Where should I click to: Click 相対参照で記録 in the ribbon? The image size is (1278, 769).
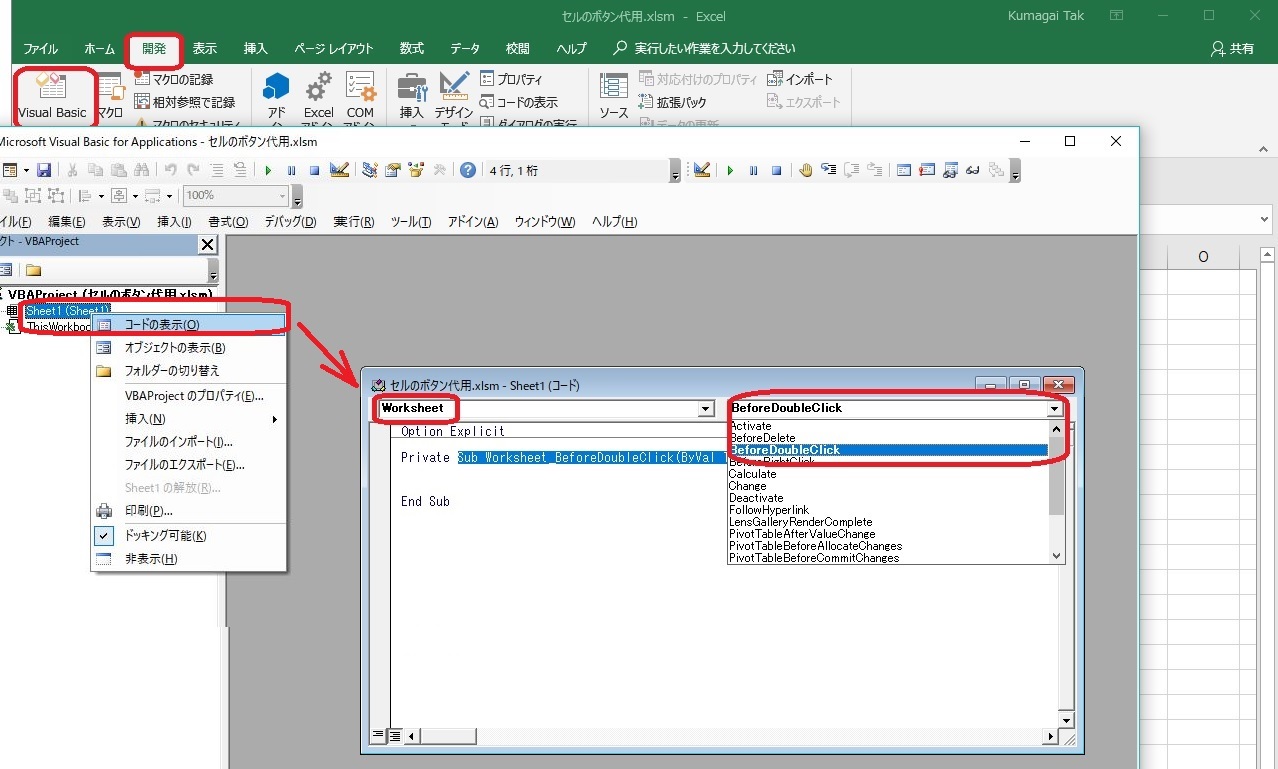click(185, 102)
